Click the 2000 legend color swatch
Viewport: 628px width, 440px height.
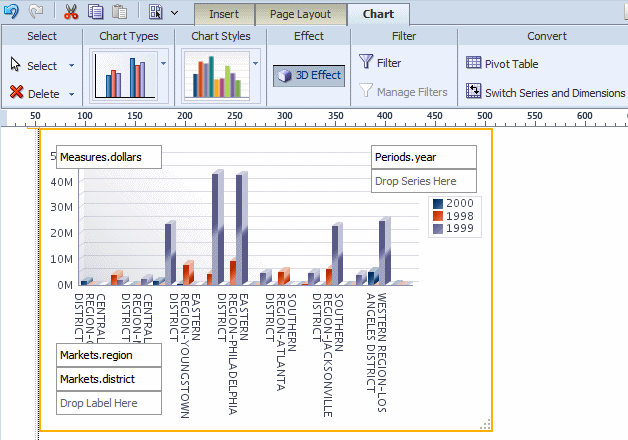click(x=438, y=204)
